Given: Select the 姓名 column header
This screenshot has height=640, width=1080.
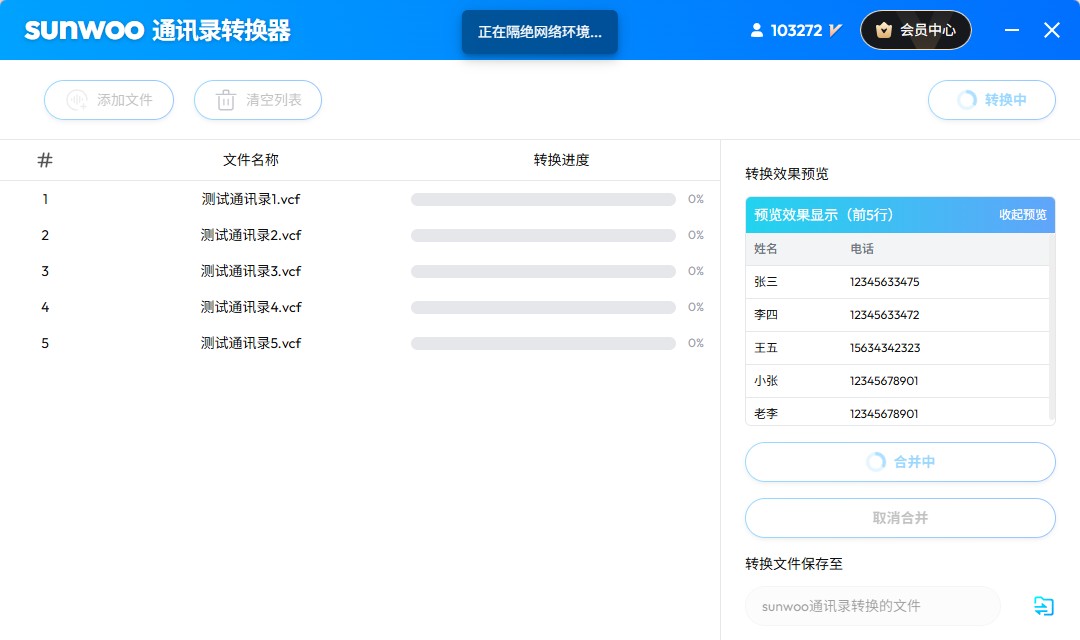Looking at the screenshot, I should pos(765,249).
